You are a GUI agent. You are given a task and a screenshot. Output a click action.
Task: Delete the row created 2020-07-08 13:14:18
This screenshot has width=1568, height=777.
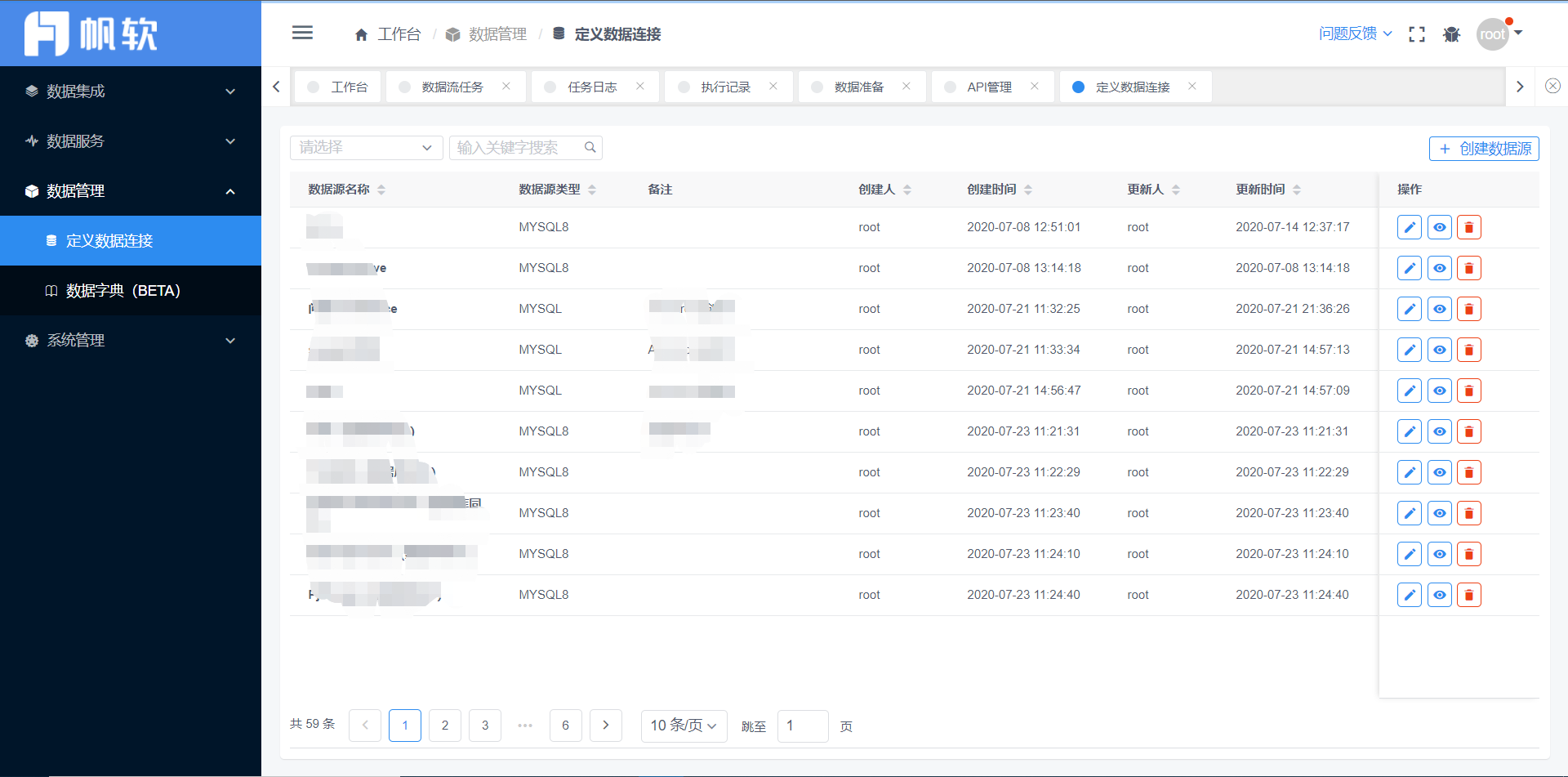pos(1469,268)
